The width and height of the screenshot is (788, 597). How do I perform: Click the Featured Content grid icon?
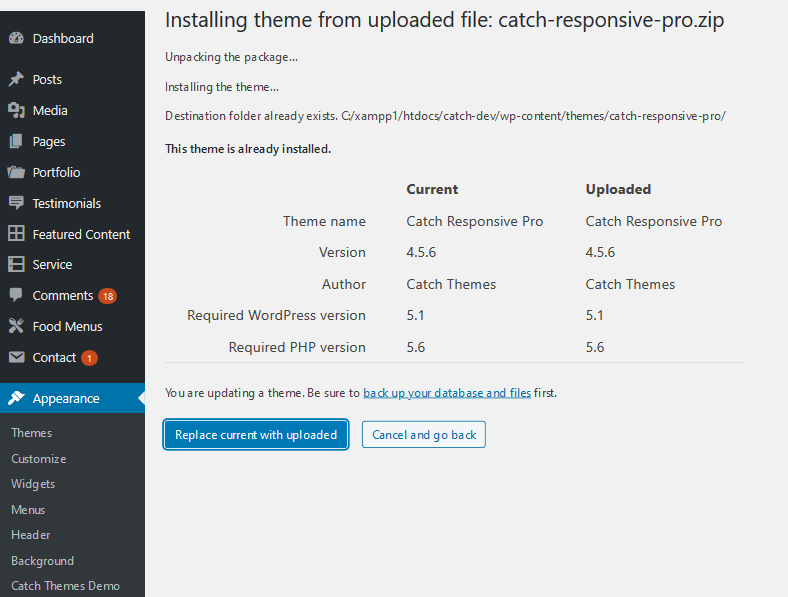point(16,234)
